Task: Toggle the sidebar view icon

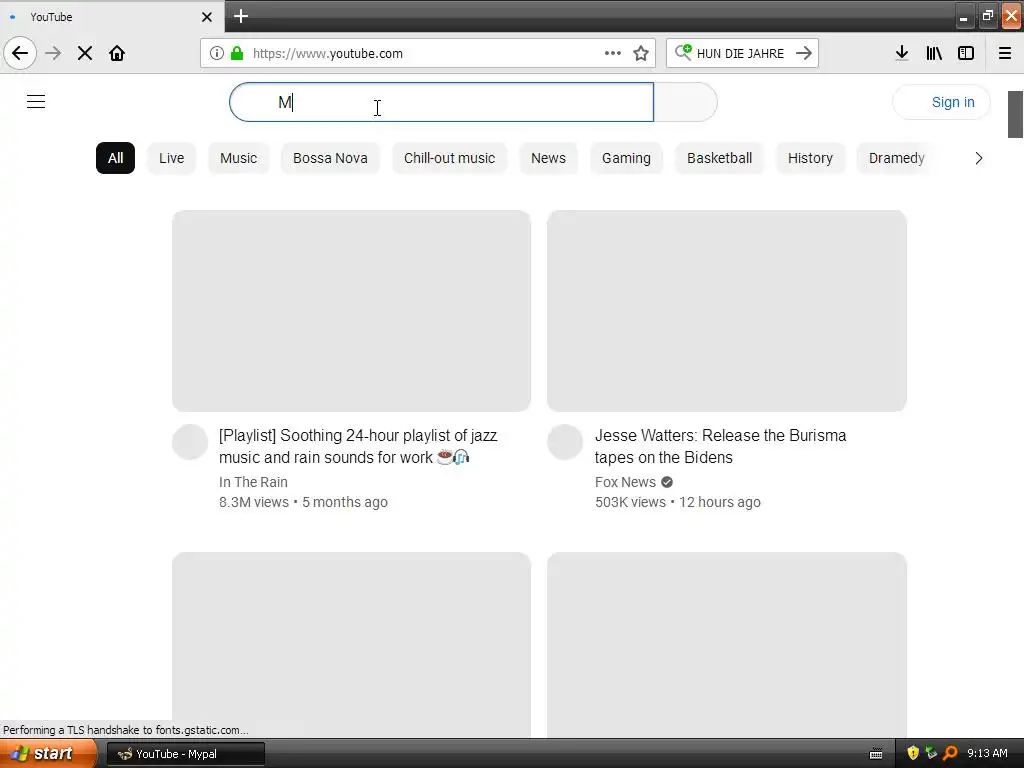Action: (x=966, y=53)
